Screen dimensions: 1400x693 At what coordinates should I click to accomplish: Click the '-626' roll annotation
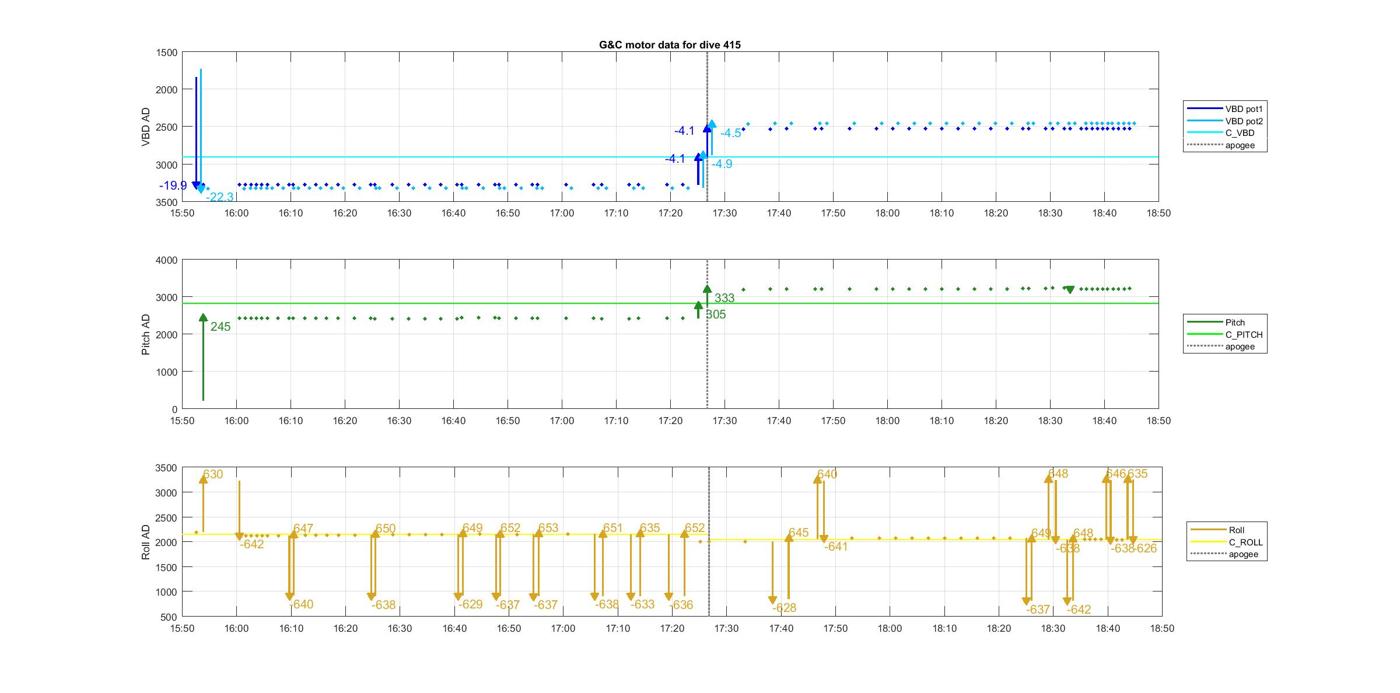pyautogui.click(x=1146, y=548)
